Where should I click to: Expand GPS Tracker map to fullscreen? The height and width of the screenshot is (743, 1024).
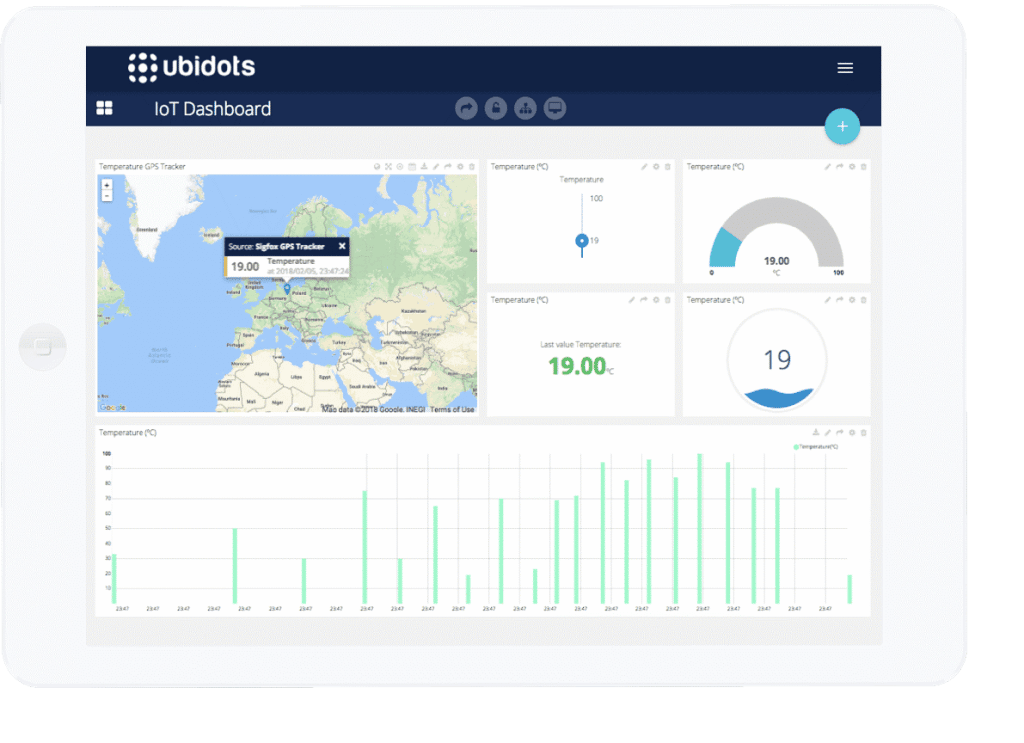388,166
